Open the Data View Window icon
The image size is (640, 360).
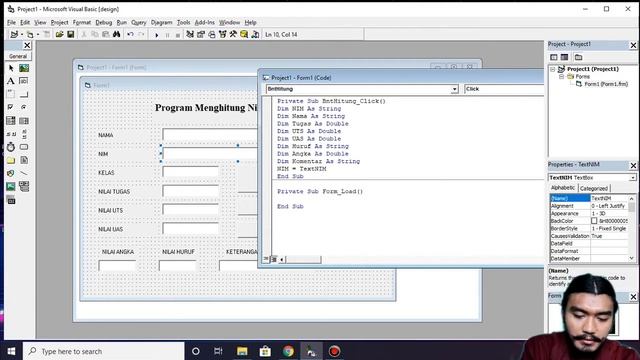pyautogui.click(x=244, y=35)
